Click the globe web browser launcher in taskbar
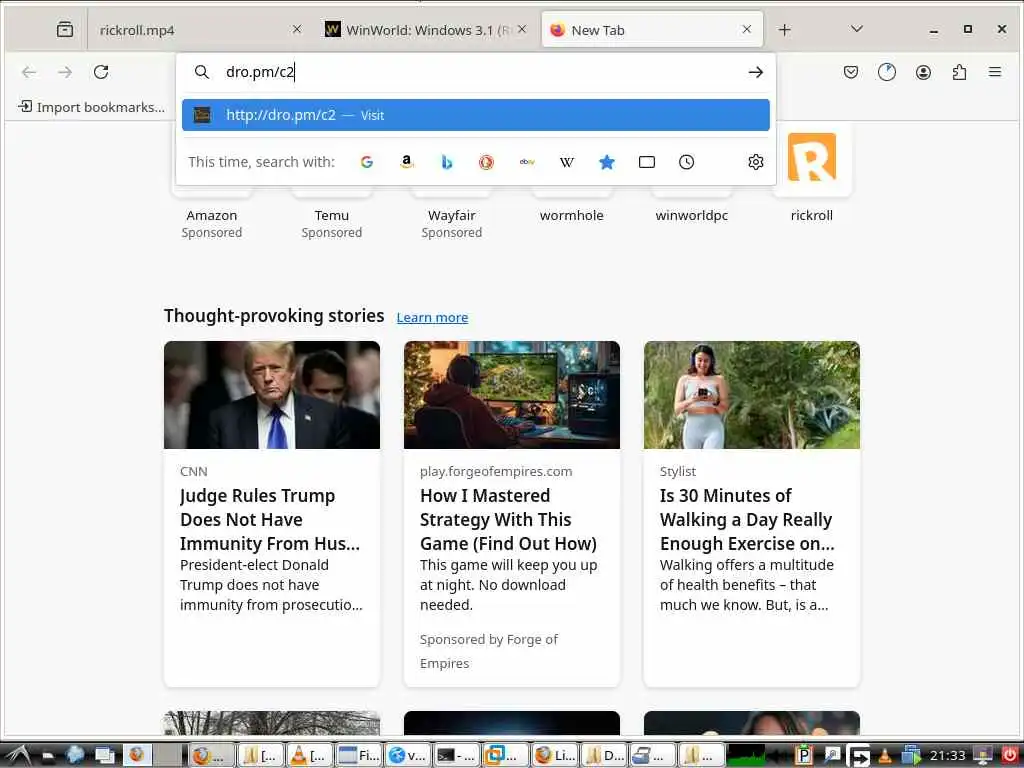This screenshot has height=768, width=1024. [74, 755]
